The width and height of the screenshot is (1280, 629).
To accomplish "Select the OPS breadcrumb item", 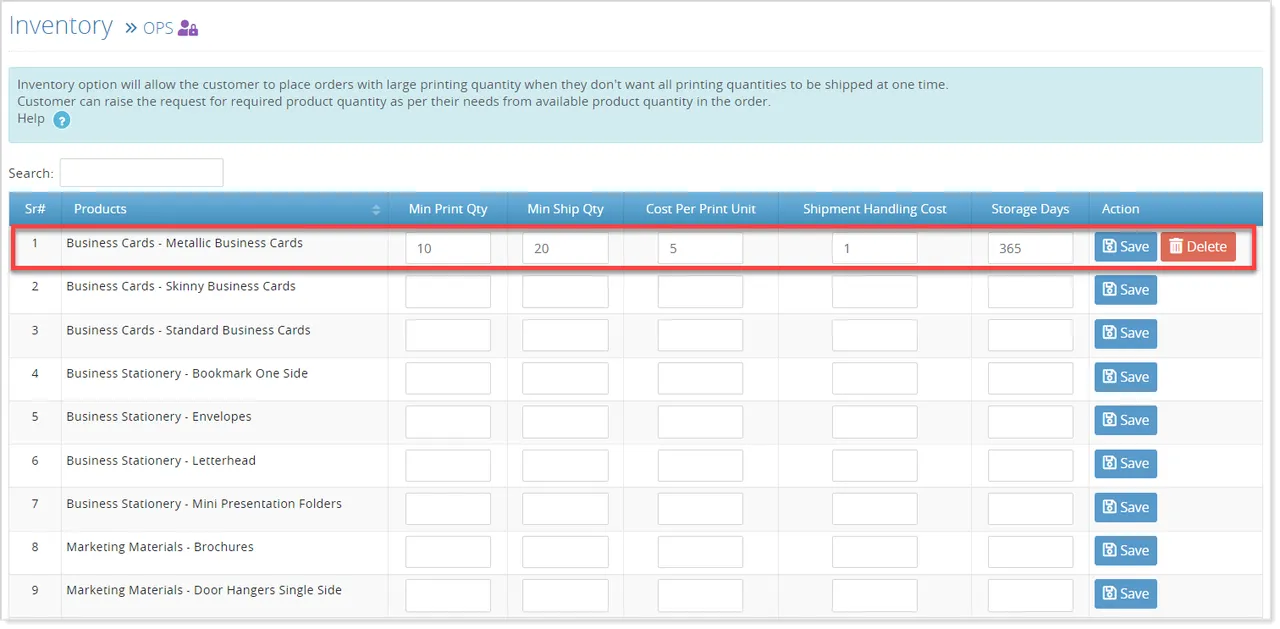I will coord(158,28).
